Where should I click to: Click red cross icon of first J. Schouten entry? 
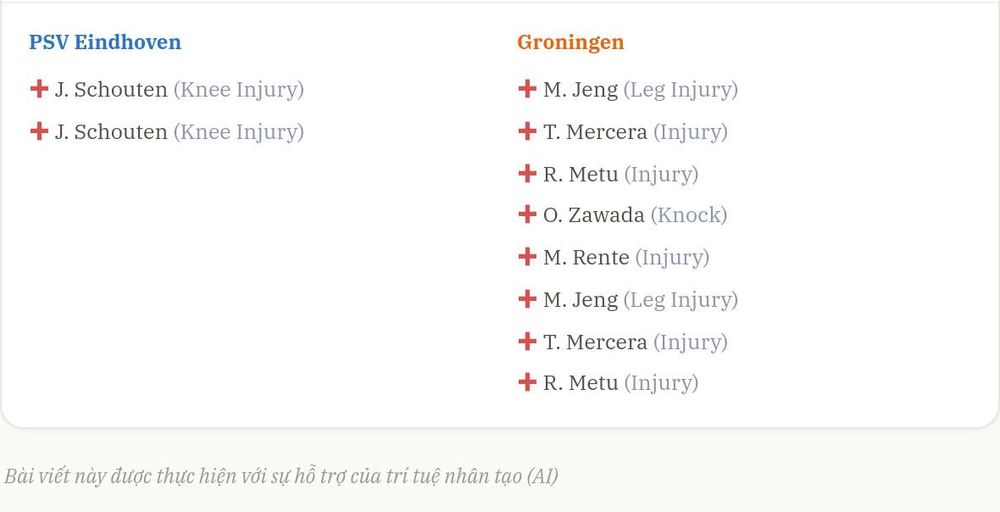pyautogui.click(x=39, y=89)
